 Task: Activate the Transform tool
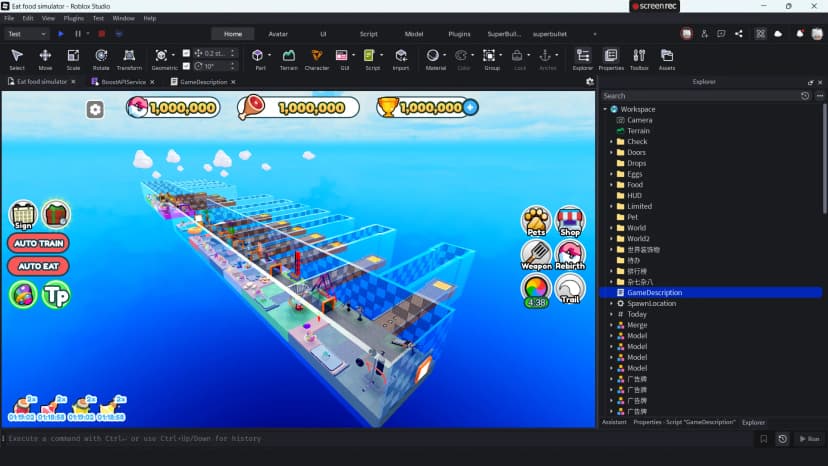(129, 59)
